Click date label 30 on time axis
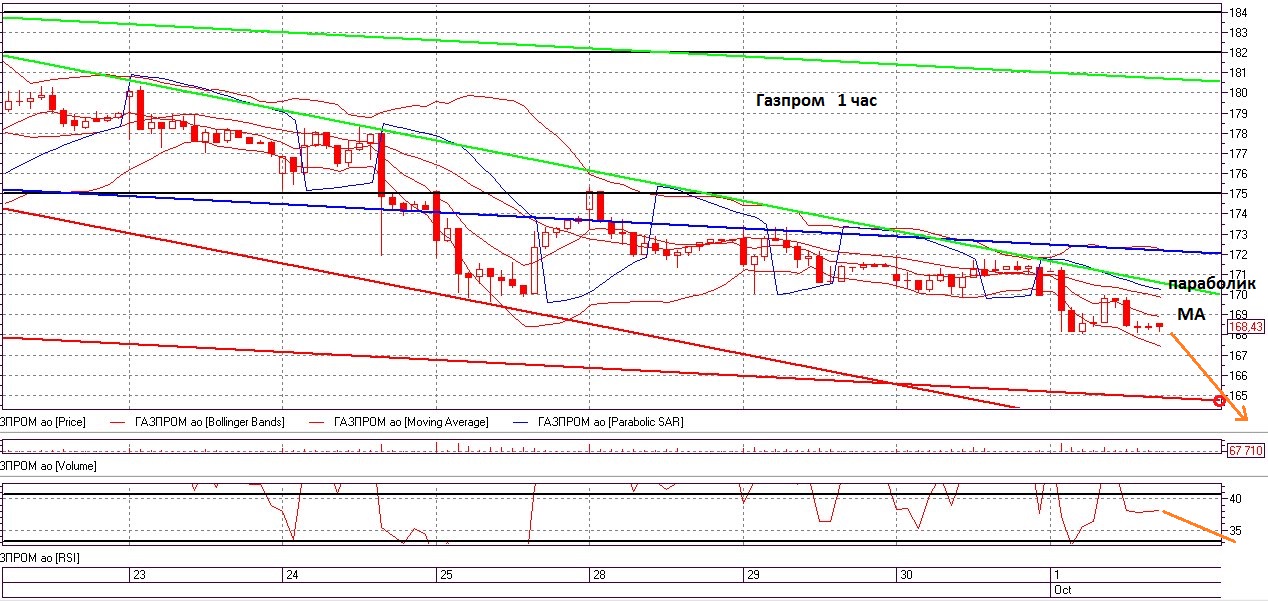 pos(906,575)
